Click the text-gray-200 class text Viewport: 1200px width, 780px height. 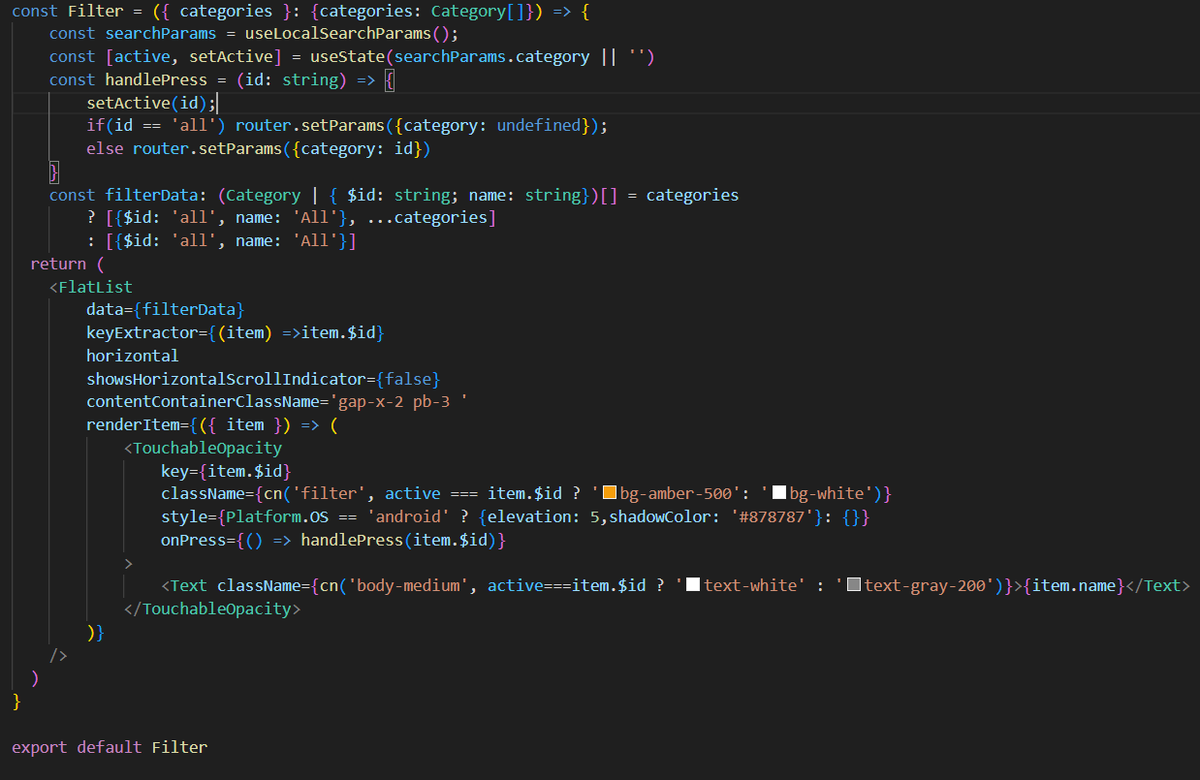pyautogui.click(x=925, y=585)
